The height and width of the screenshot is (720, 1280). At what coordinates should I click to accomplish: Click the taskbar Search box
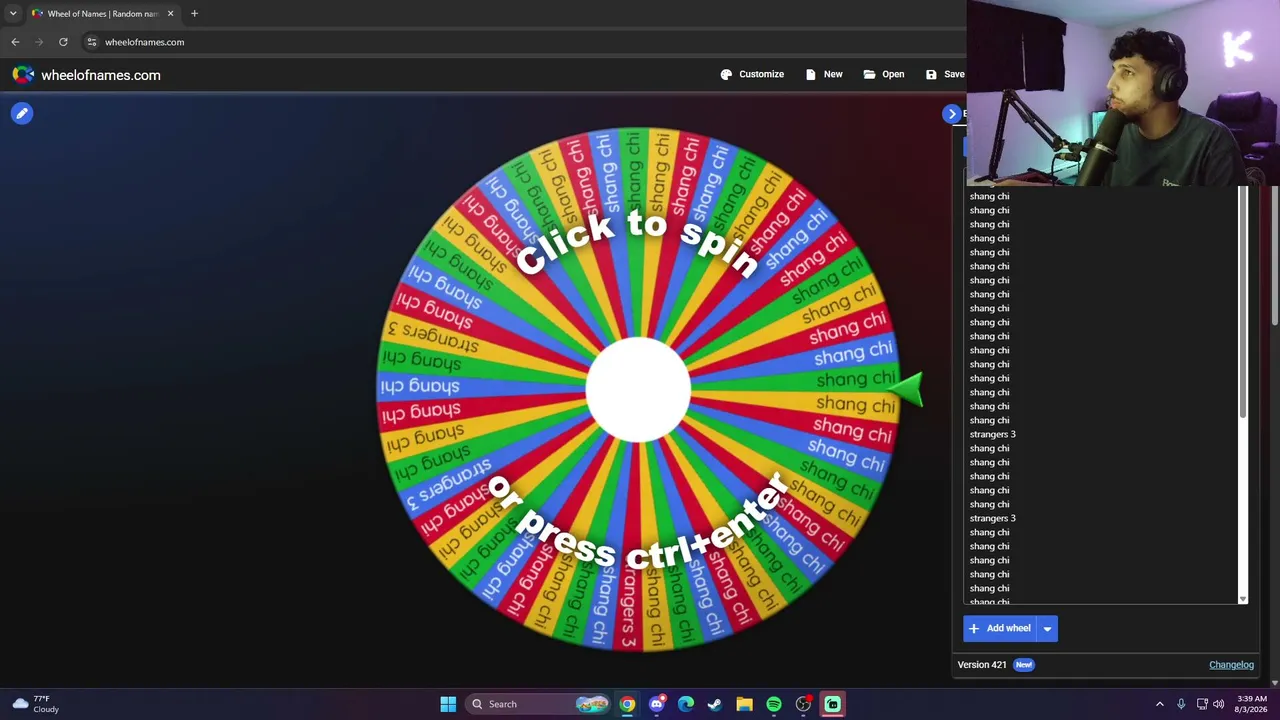[x=539, y=704]
